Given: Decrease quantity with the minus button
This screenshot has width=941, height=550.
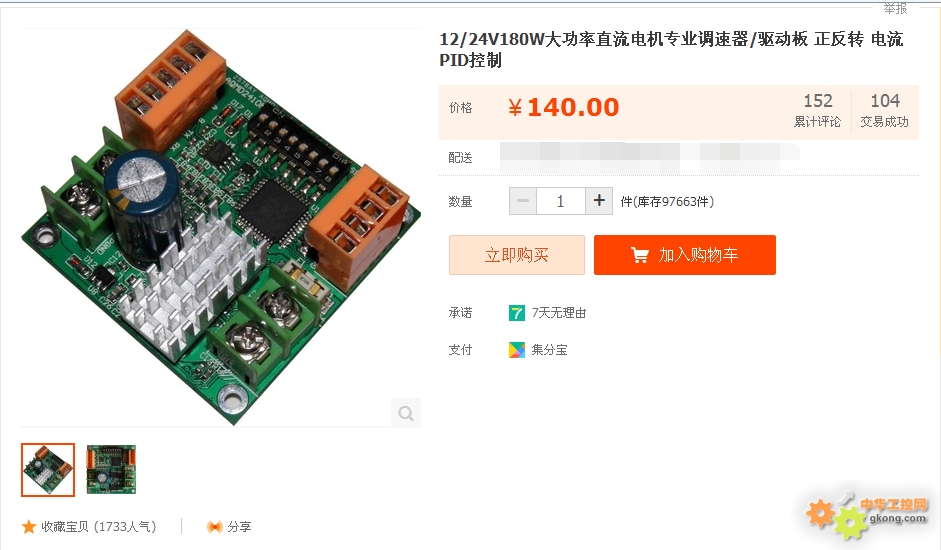Looking at the screenshot, I should (x=523, y=201).
